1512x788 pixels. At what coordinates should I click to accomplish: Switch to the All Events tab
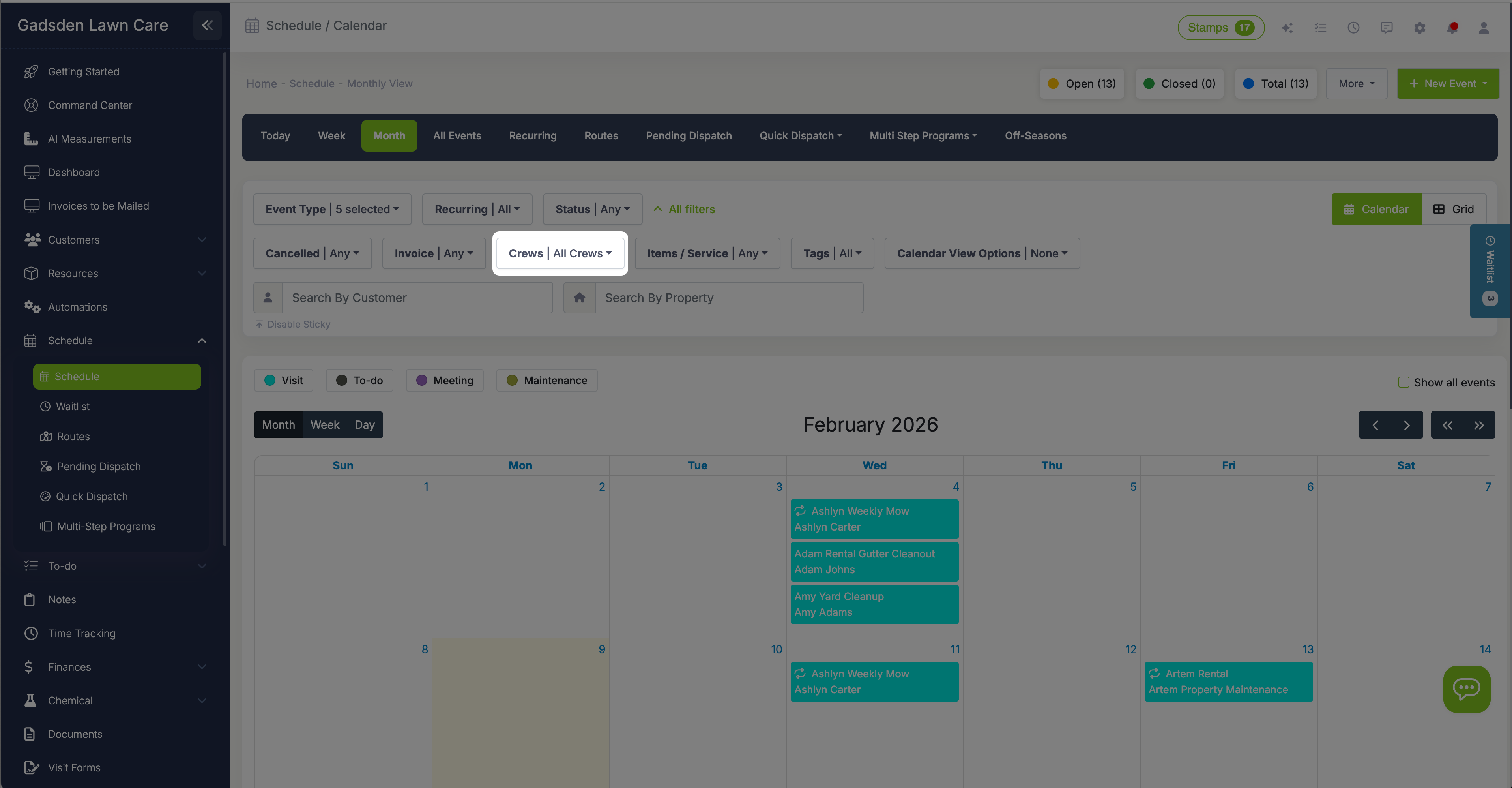click(x=457, y=136)
